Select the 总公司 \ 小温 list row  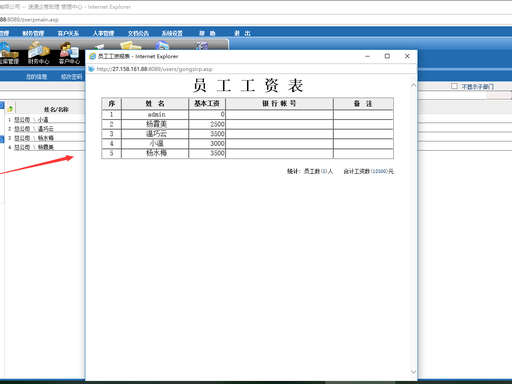pyautogui.click(x=45, y=119)
